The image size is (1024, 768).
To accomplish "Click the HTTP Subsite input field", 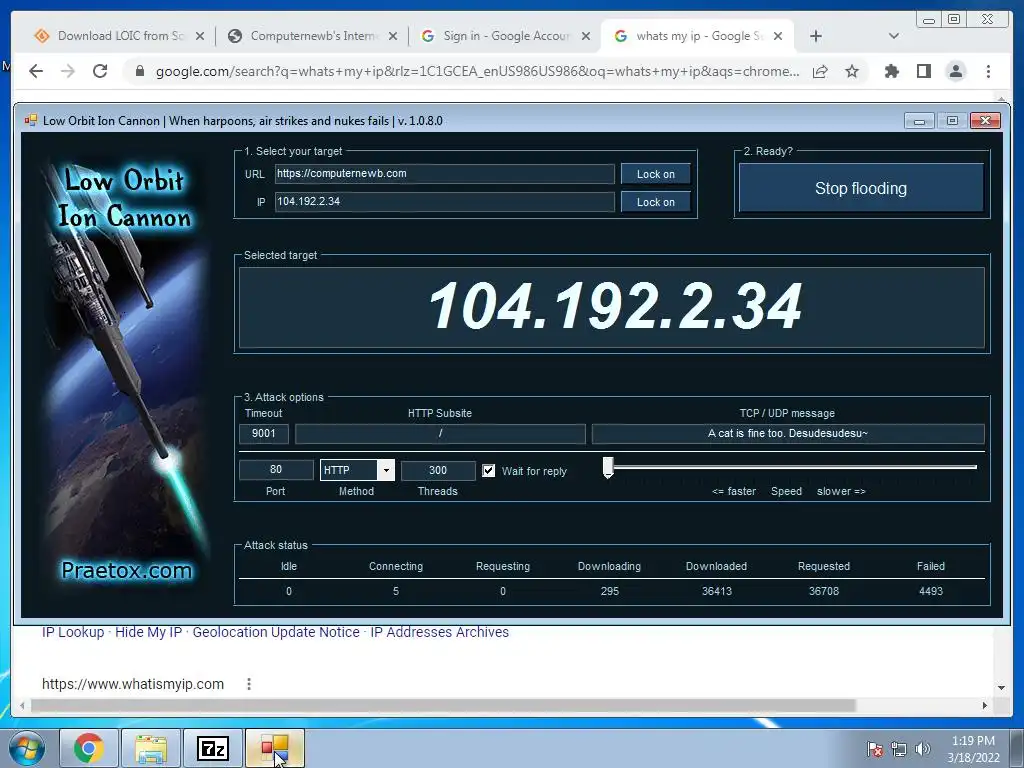I will tap(440, 434).
